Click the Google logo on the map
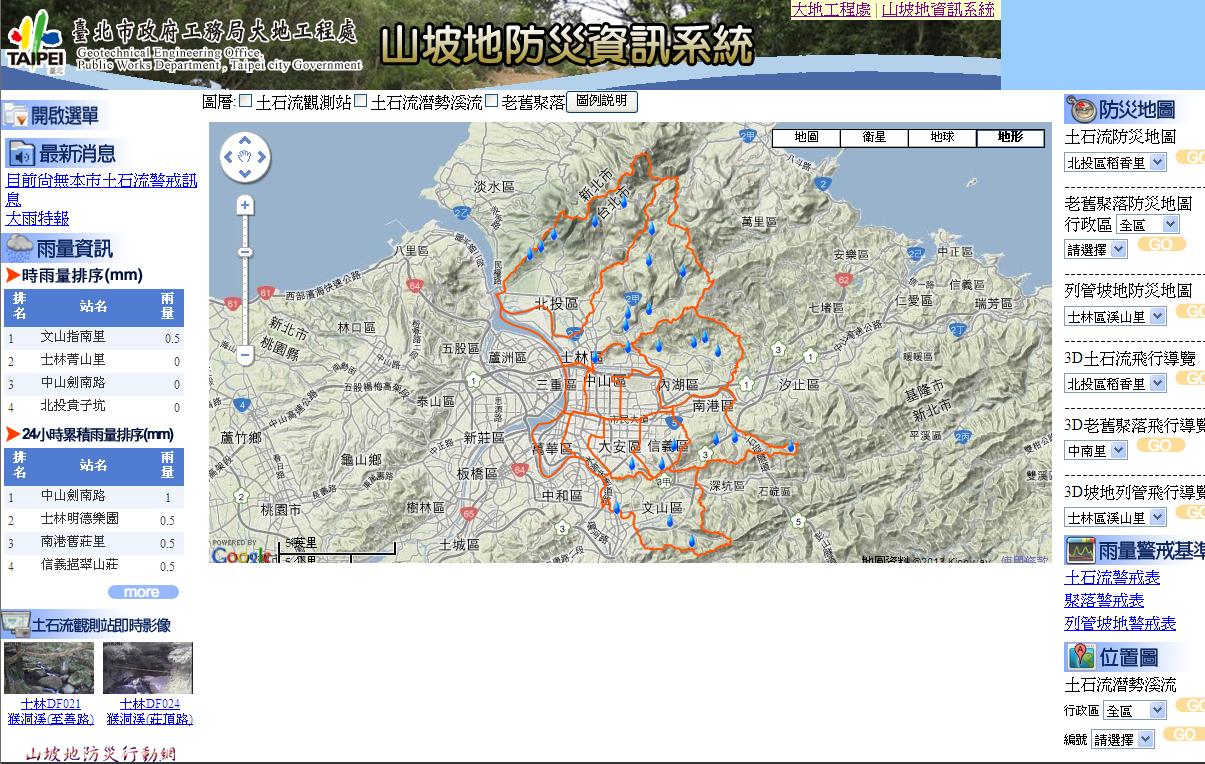Screen dimensions: 1205x764 [240, 555]
